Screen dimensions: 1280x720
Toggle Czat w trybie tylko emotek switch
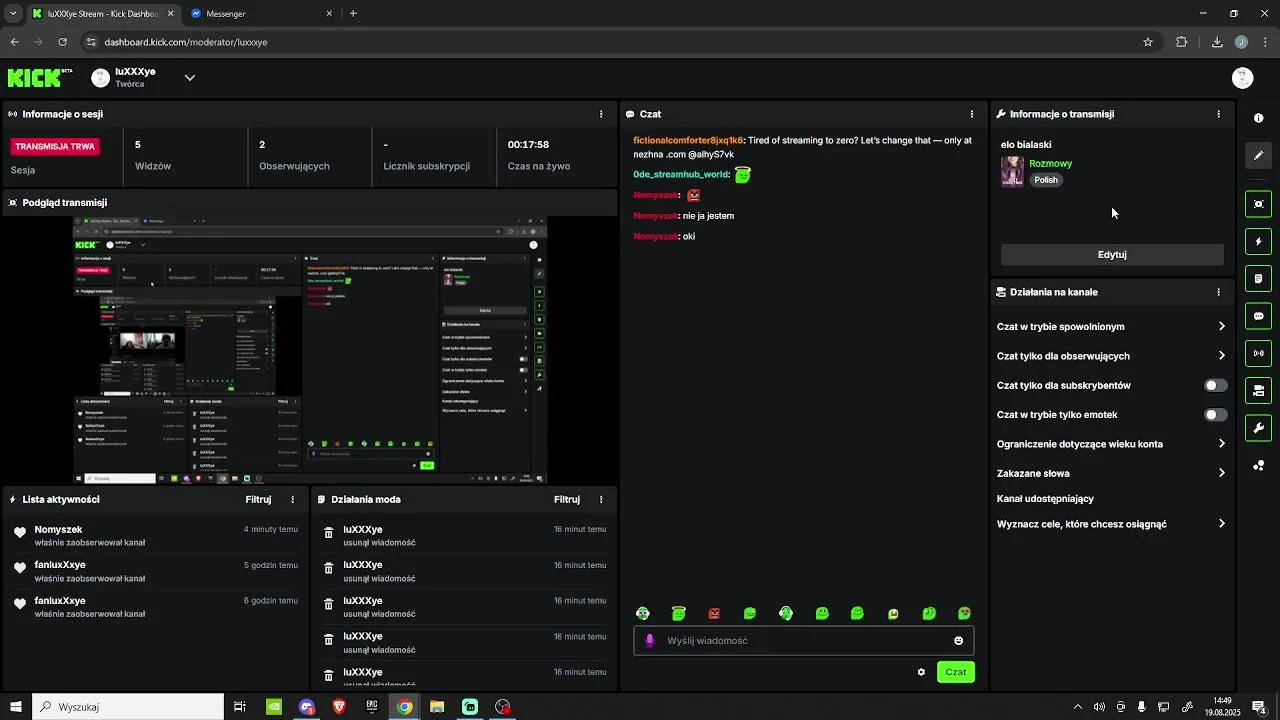click(x=1216, y=414)
